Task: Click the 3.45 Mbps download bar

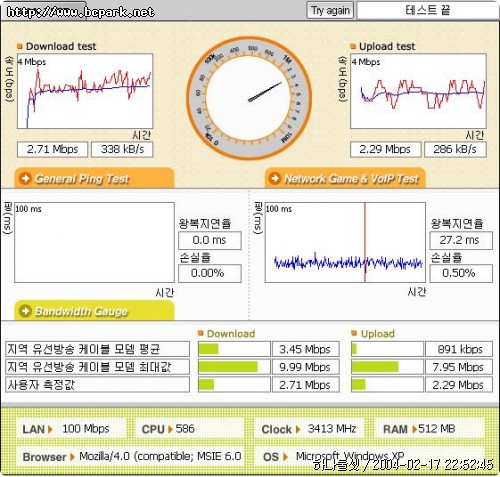Action: point(234,349)
